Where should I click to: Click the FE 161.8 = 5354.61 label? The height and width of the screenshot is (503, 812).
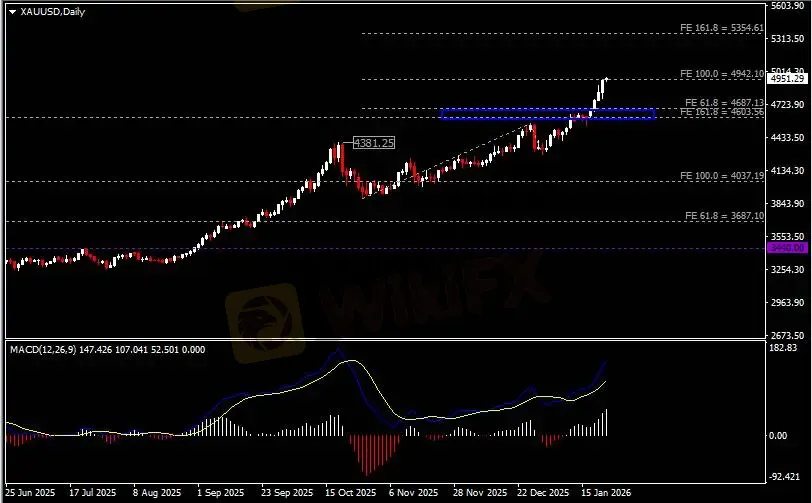click(x=721, y=28)
